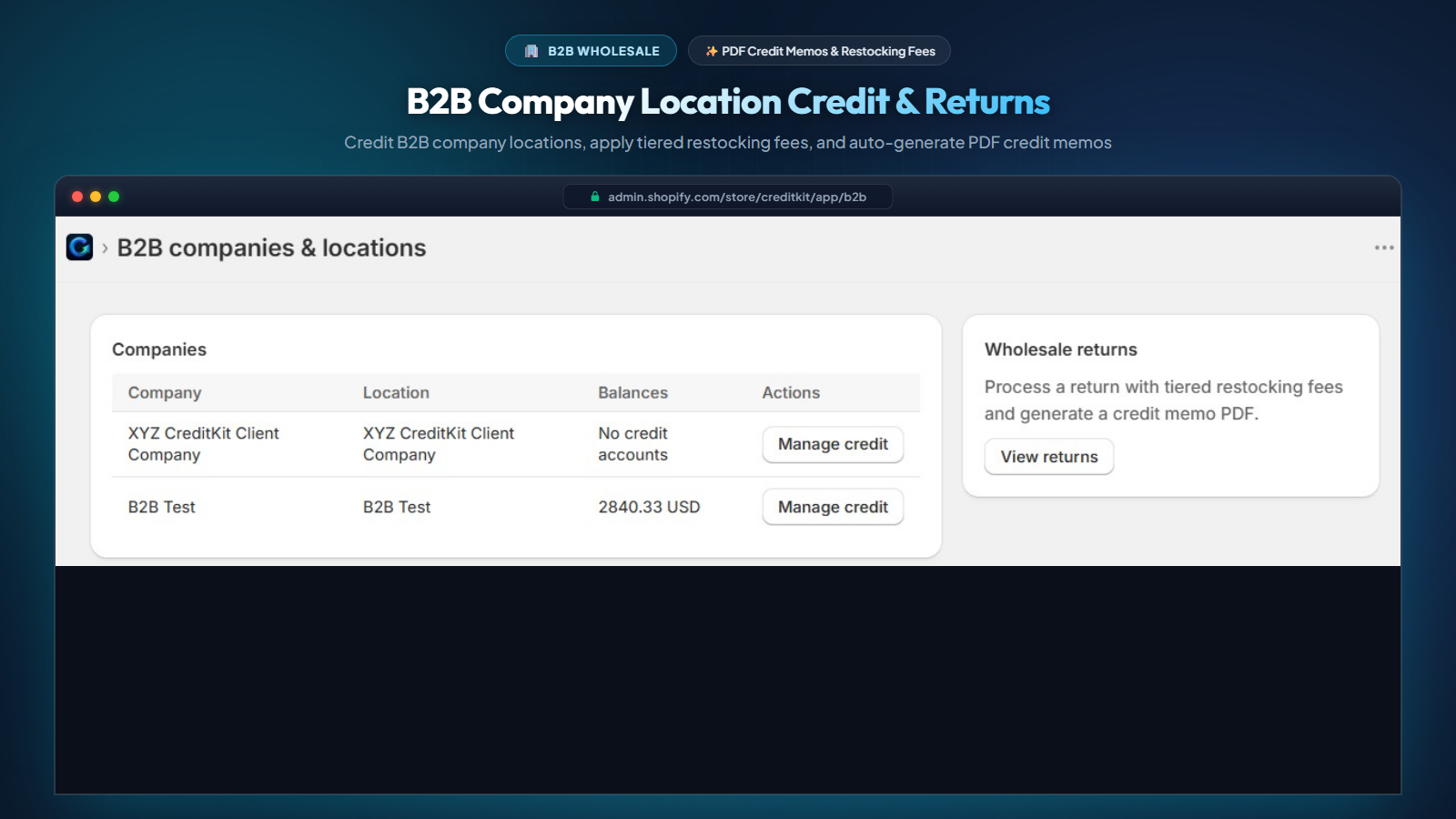Click the building icon in B2B Wholesale badge
This screenshot has width=1456, height=819.
531,51
